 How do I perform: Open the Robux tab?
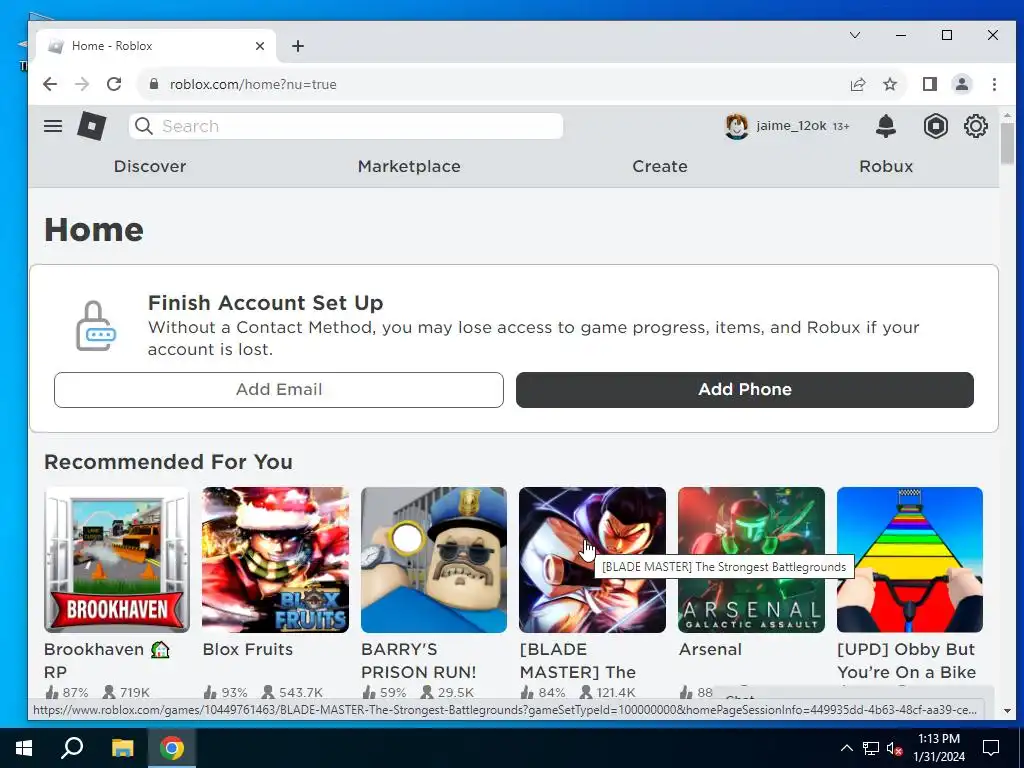tap(886, 167)
